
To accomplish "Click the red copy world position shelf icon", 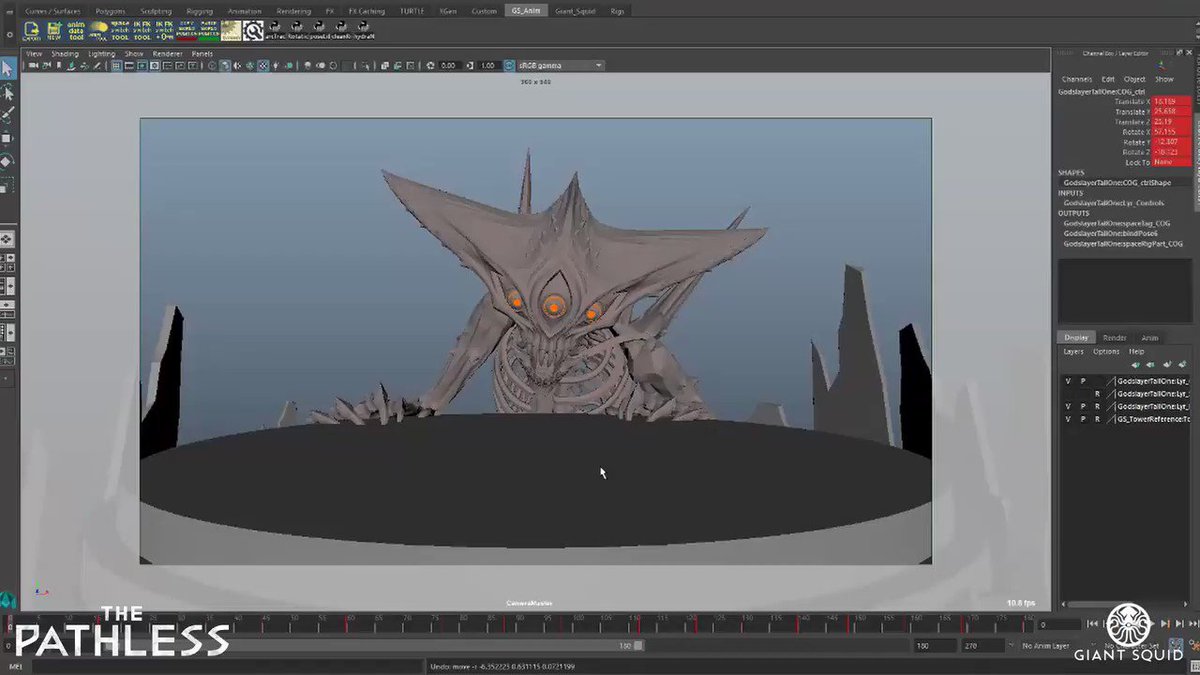I will click(x=186, y=30).
